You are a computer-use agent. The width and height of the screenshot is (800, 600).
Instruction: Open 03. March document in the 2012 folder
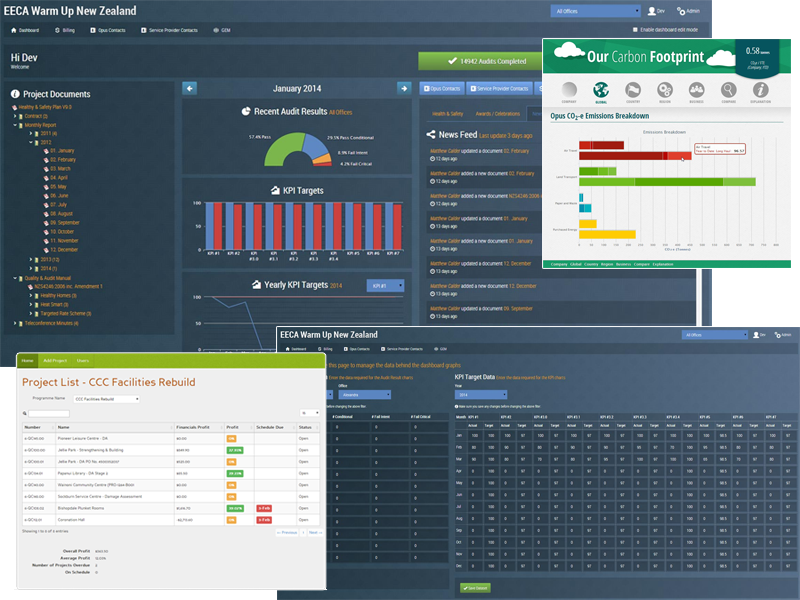point(60,169)
